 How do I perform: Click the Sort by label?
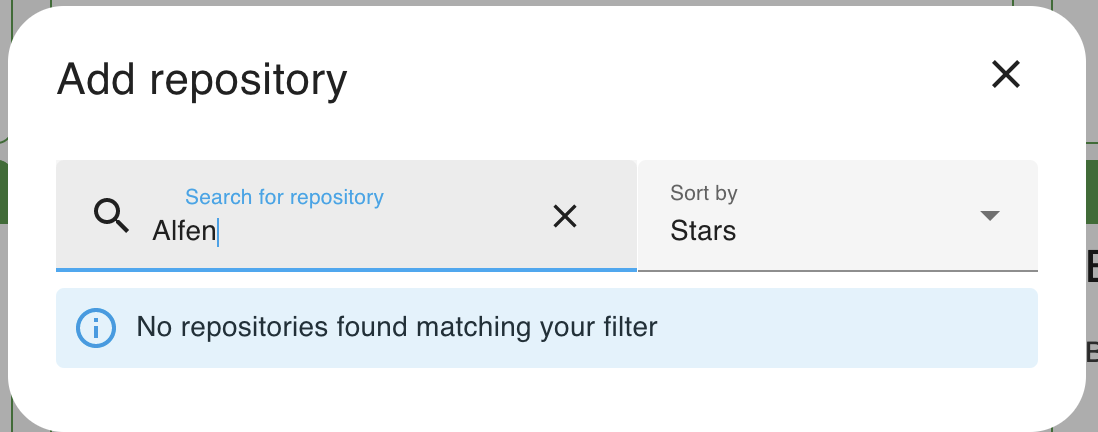704,193
